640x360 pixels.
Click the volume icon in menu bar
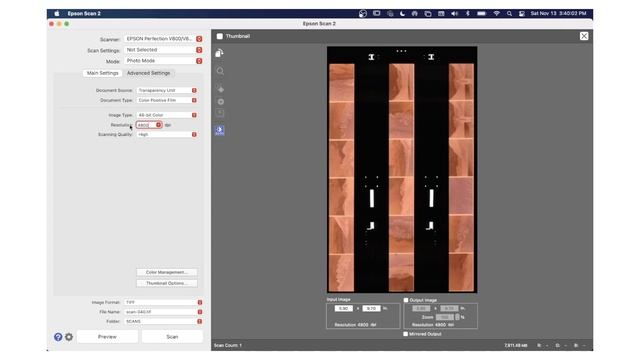[455, 13]
